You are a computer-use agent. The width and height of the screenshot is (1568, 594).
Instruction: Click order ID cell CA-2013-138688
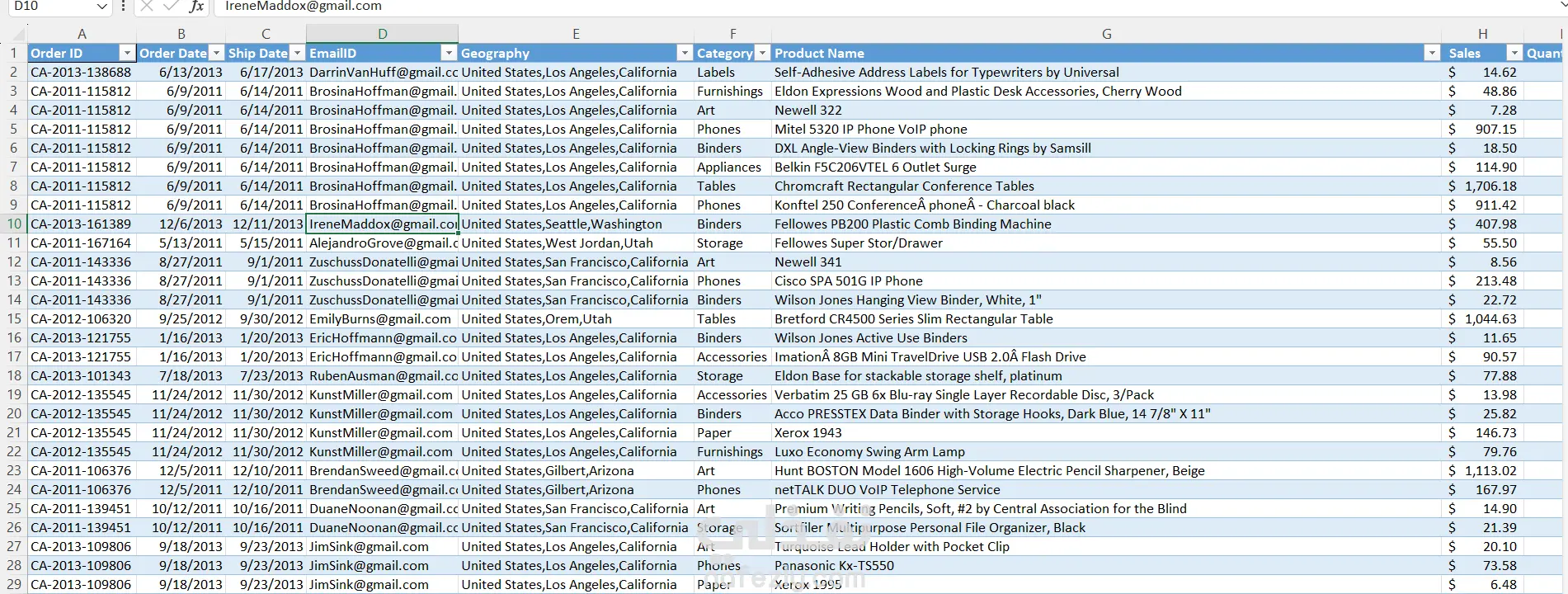[82, 72]
